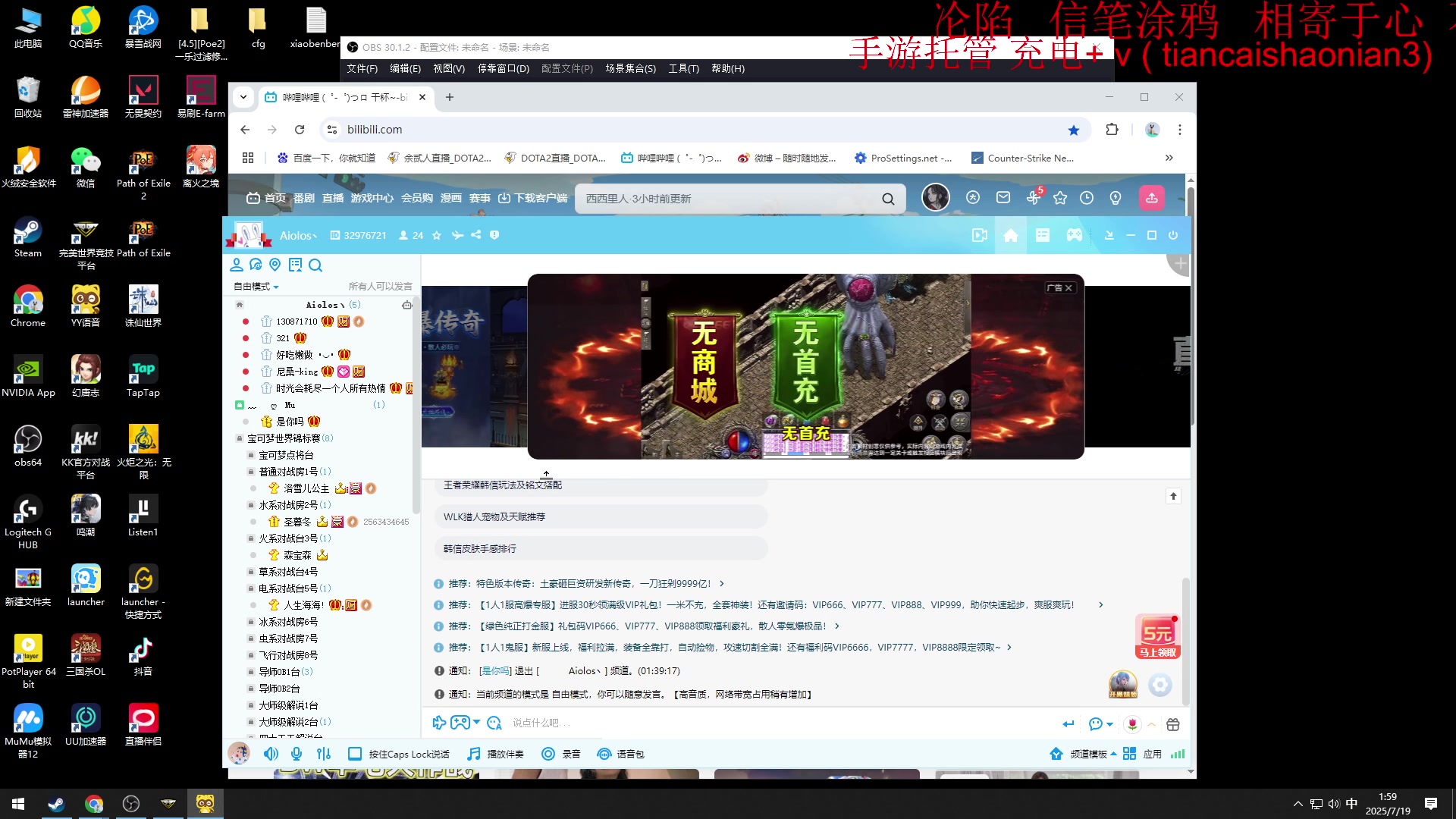The height and width of the screenshot is (819, 1456).
Task: Open search in the voice channel panel
Action: (315, 265)
